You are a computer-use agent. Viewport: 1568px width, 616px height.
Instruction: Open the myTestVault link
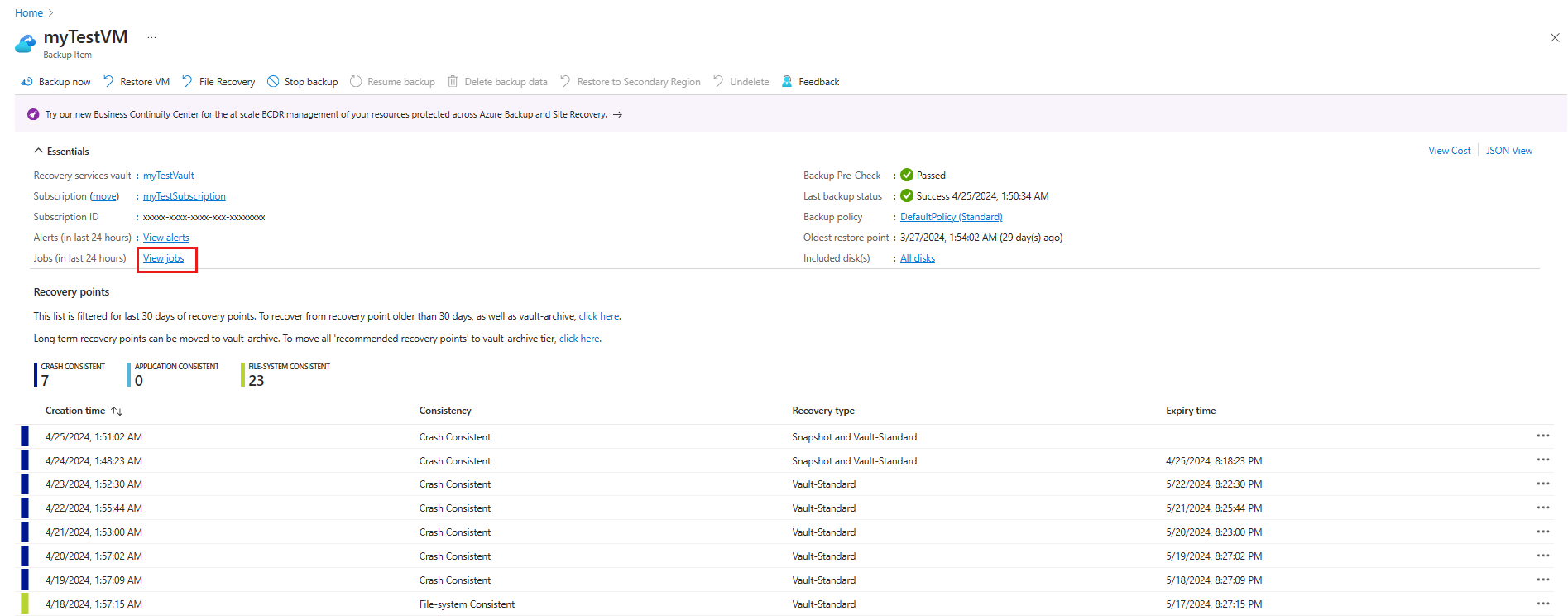[169, 176]
